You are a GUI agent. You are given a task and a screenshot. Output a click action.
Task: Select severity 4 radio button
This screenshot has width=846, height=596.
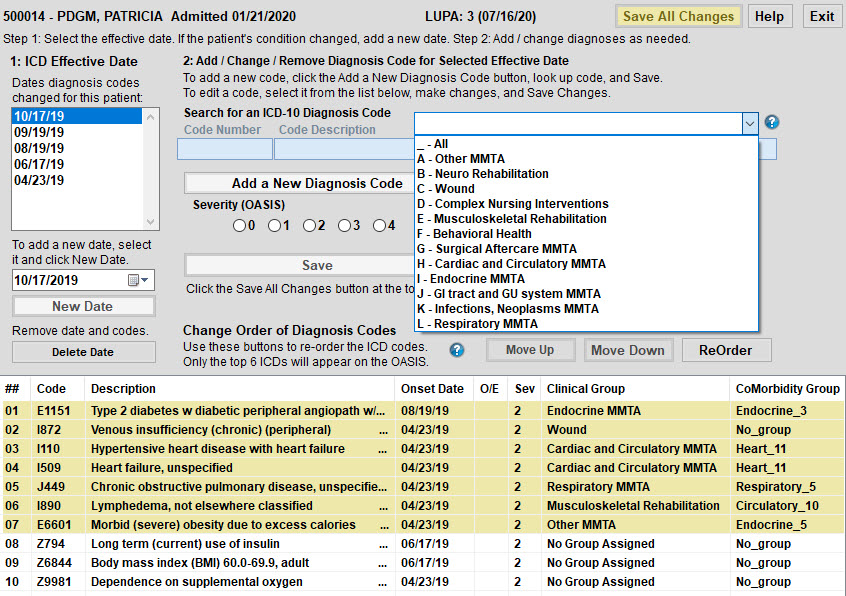click(379, 225)
